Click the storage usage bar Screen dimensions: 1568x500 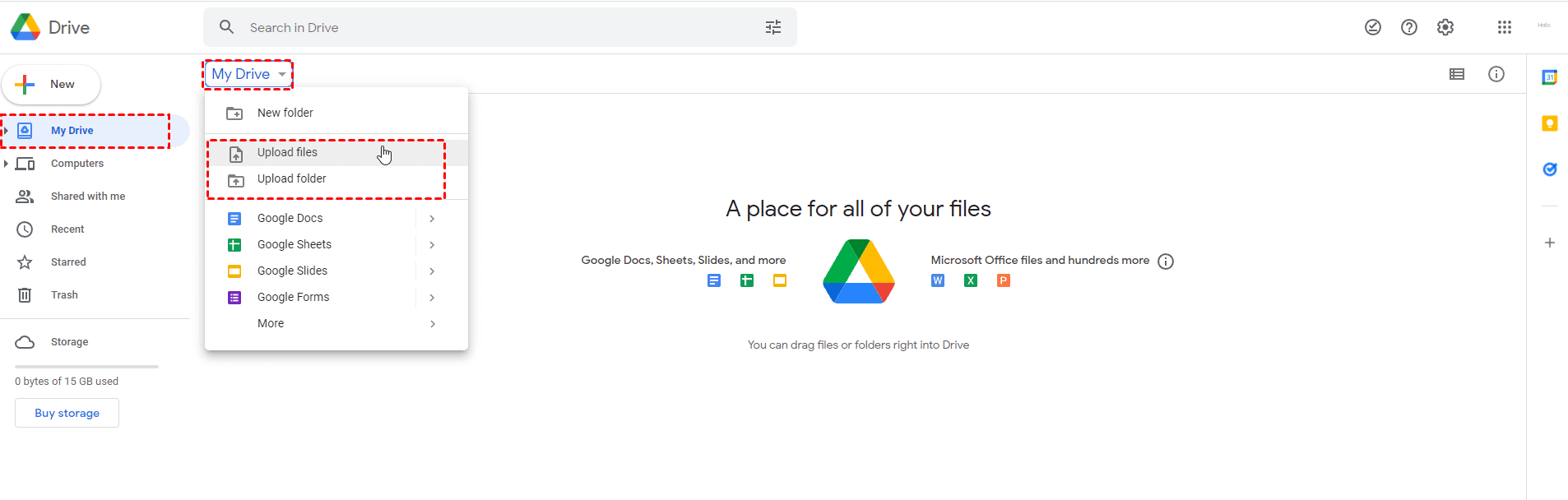point(86,367)
